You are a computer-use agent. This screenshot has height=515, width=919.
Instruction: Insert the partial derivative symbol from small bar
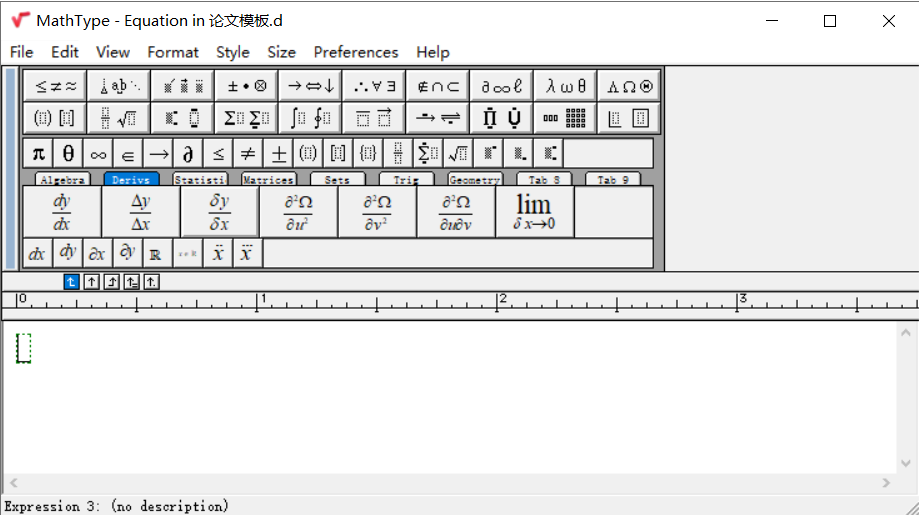[x=188, y=154]
